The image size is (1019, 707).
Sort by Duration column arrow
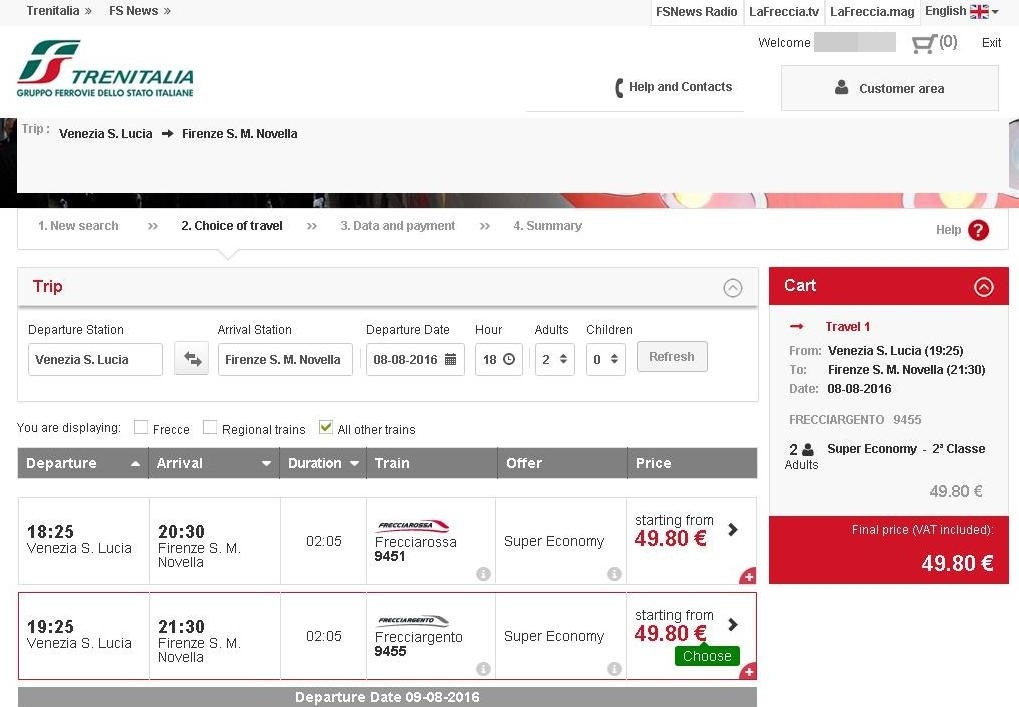point(354,463)
